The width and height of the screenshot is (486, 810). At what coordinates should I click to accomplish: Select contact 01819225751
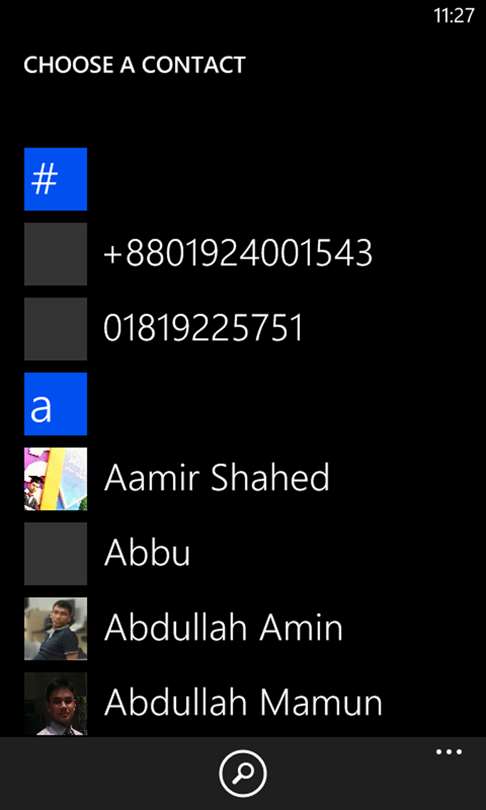click(203, 329)
